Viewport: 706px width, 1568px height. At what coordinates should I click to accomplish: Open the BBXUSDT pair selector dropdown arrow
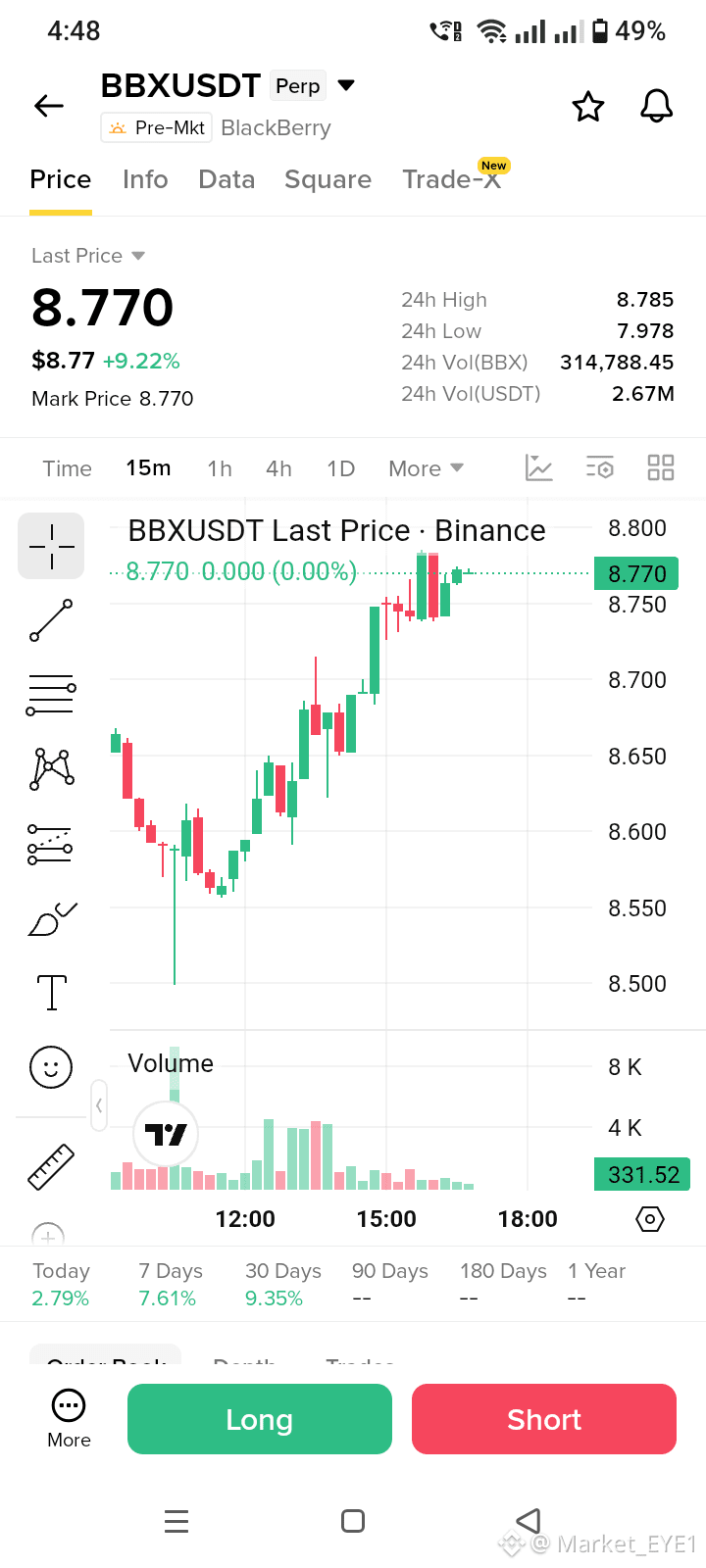(346, 85)
